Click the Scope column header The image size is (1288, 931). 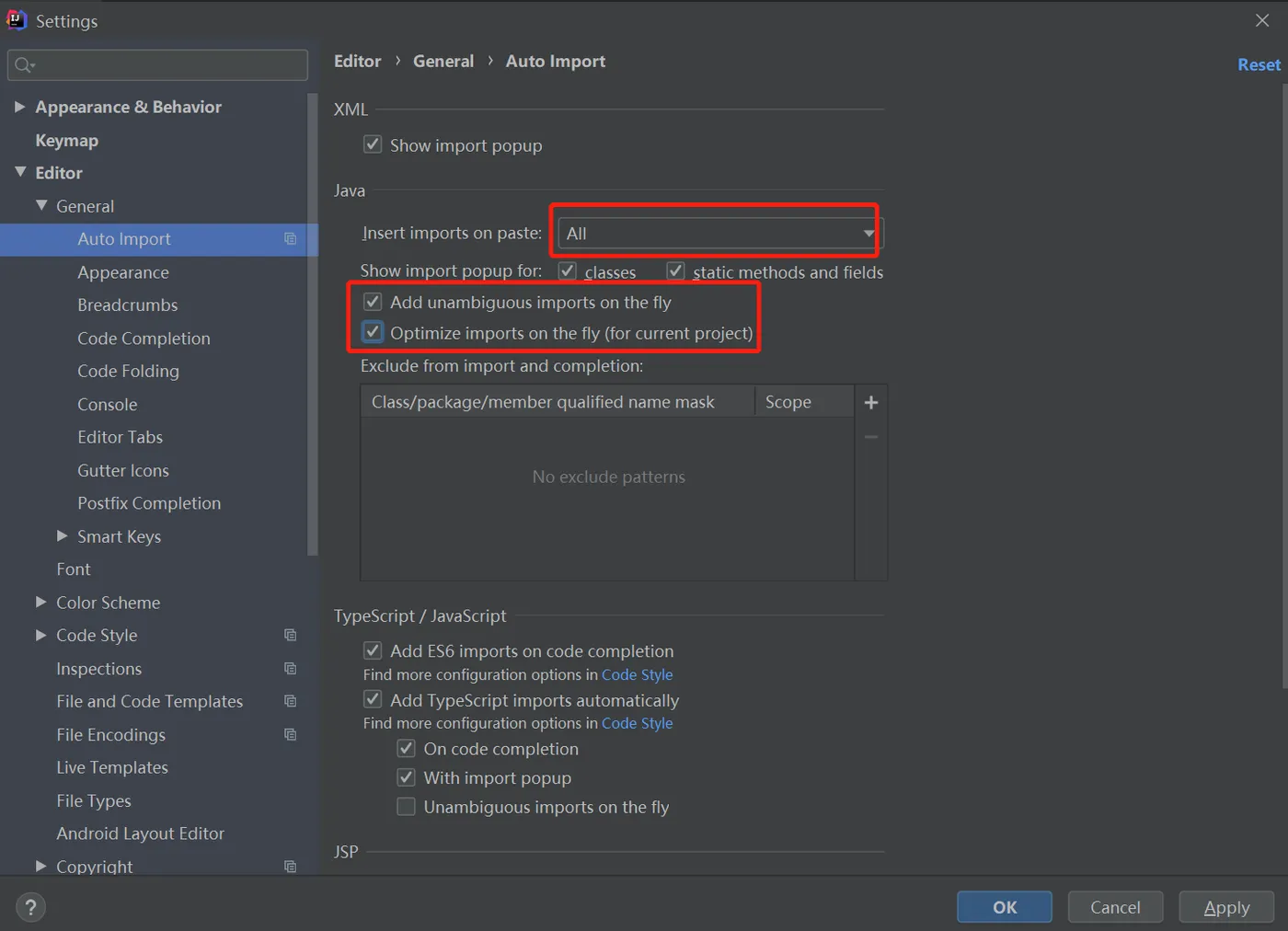tap(804, 402)
